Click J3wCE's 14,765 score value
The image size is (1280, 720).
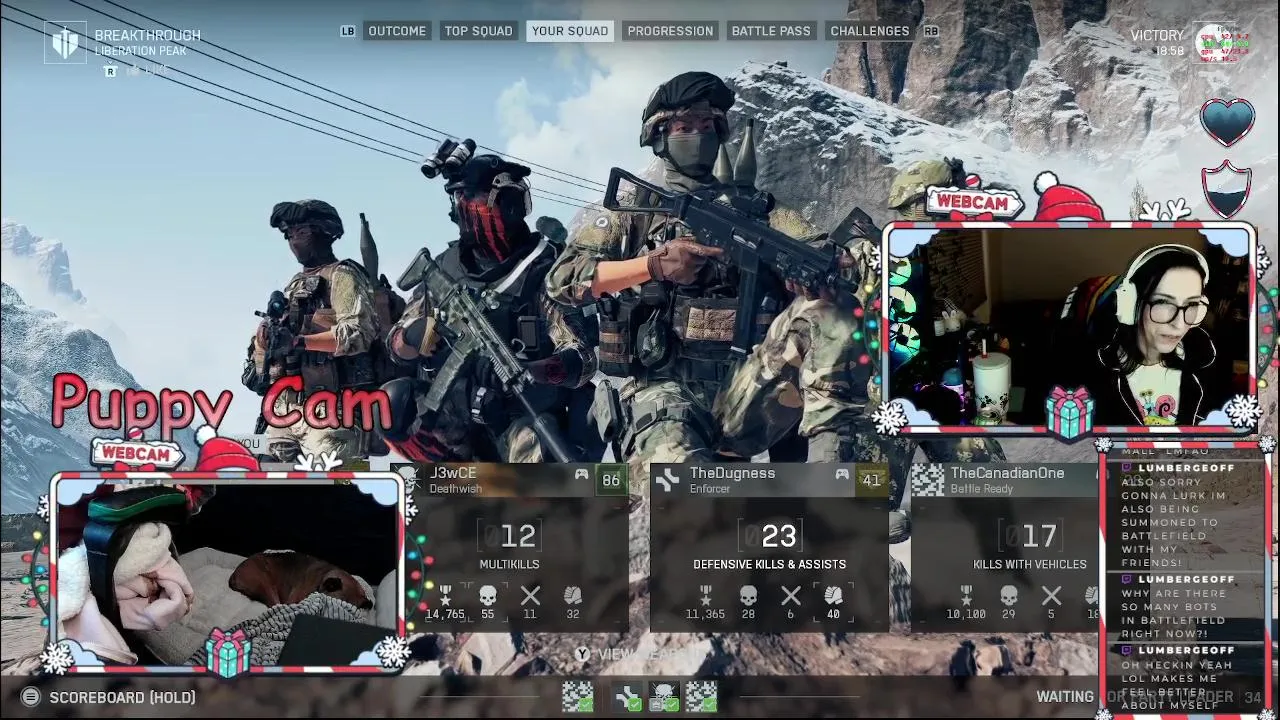pos(445,614)
